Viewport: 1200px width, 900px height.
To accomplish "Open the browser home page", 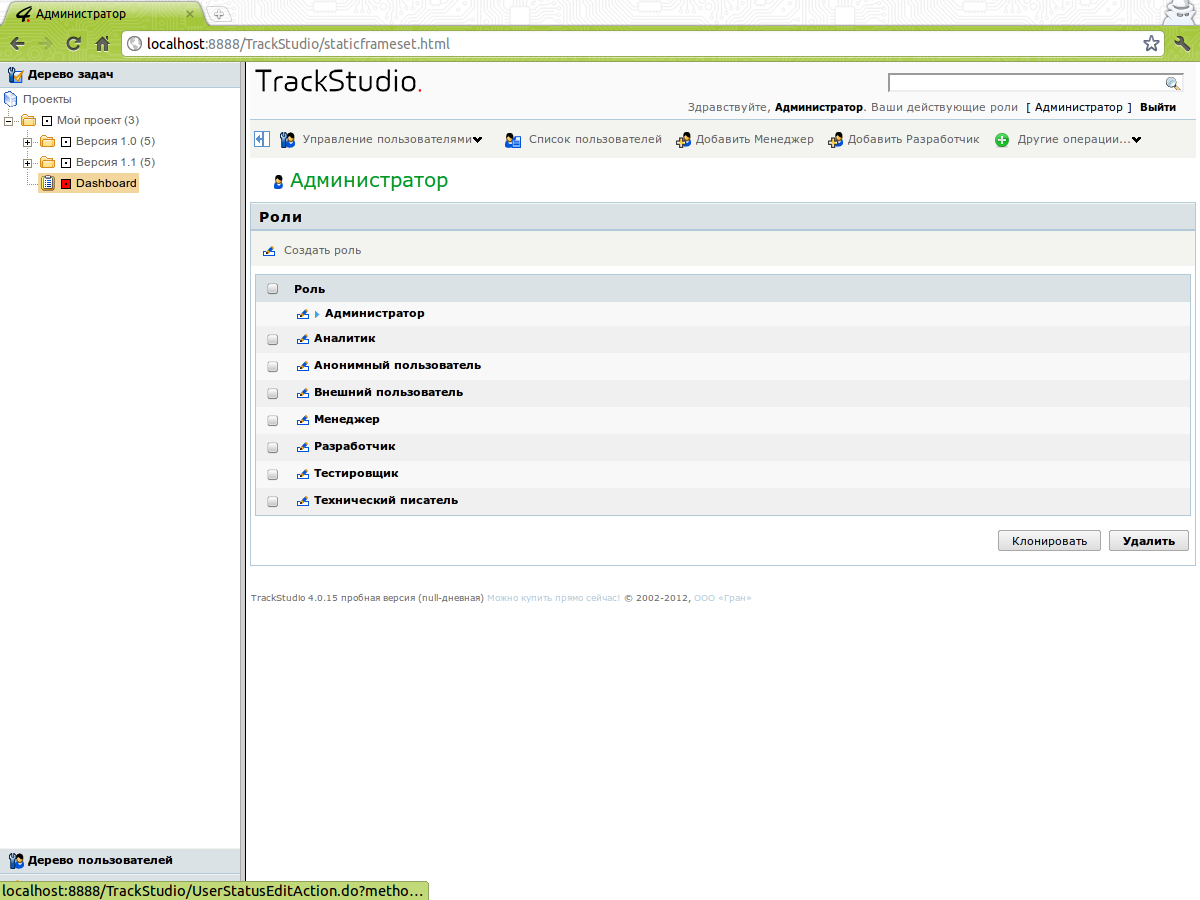I will tap(102, 44).
